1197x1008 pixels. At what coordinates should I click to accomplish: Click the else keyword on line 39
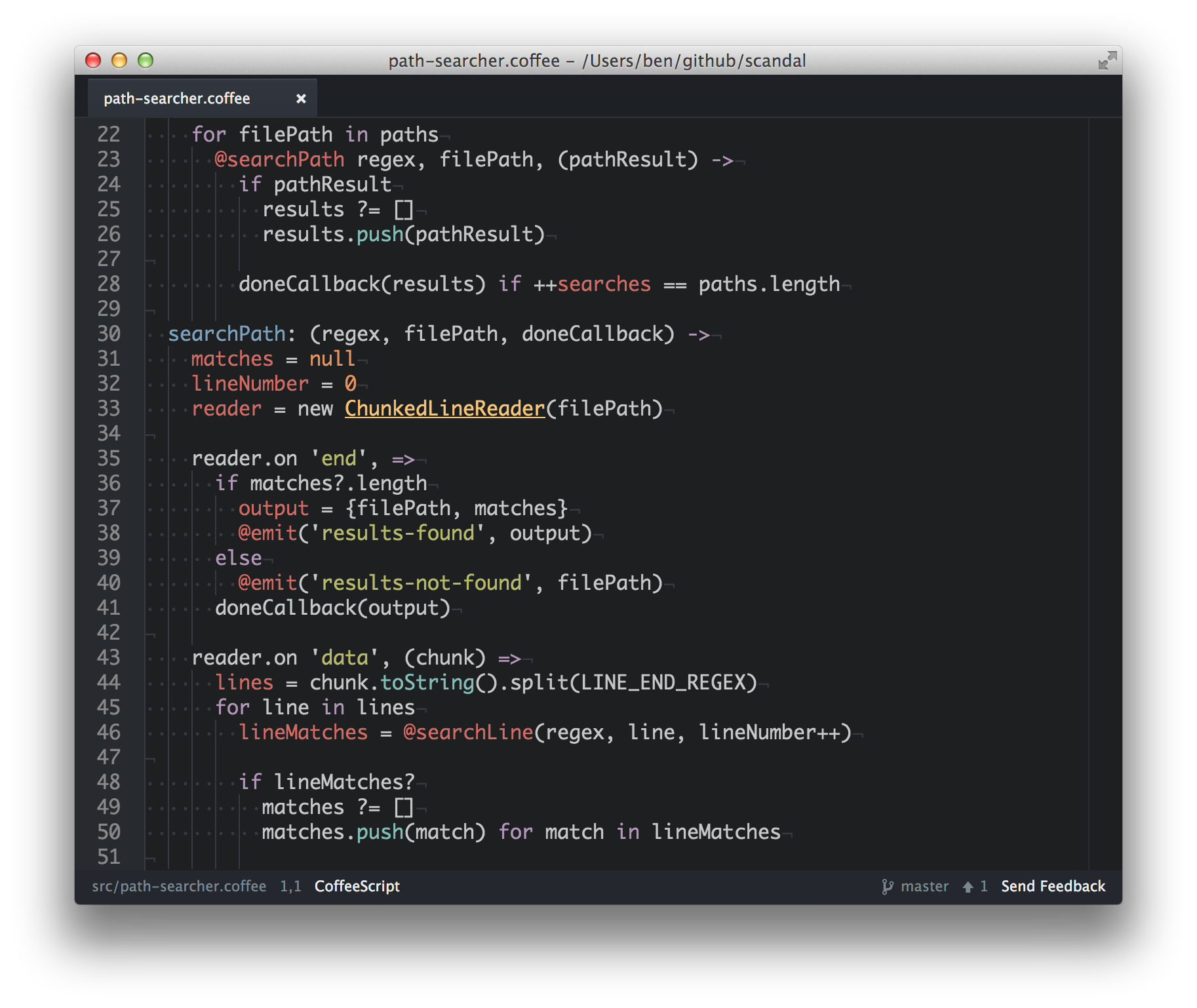(238, 558)
